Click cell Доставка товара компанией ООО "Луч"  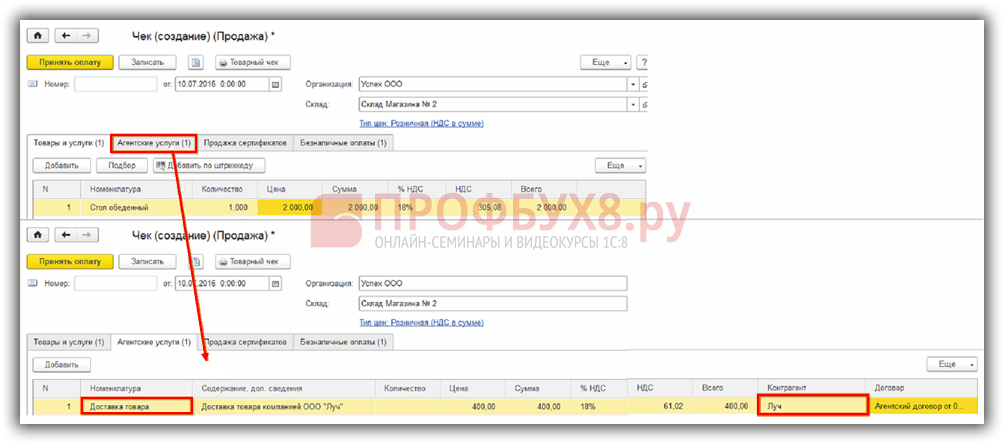click(x=284, y=406)
